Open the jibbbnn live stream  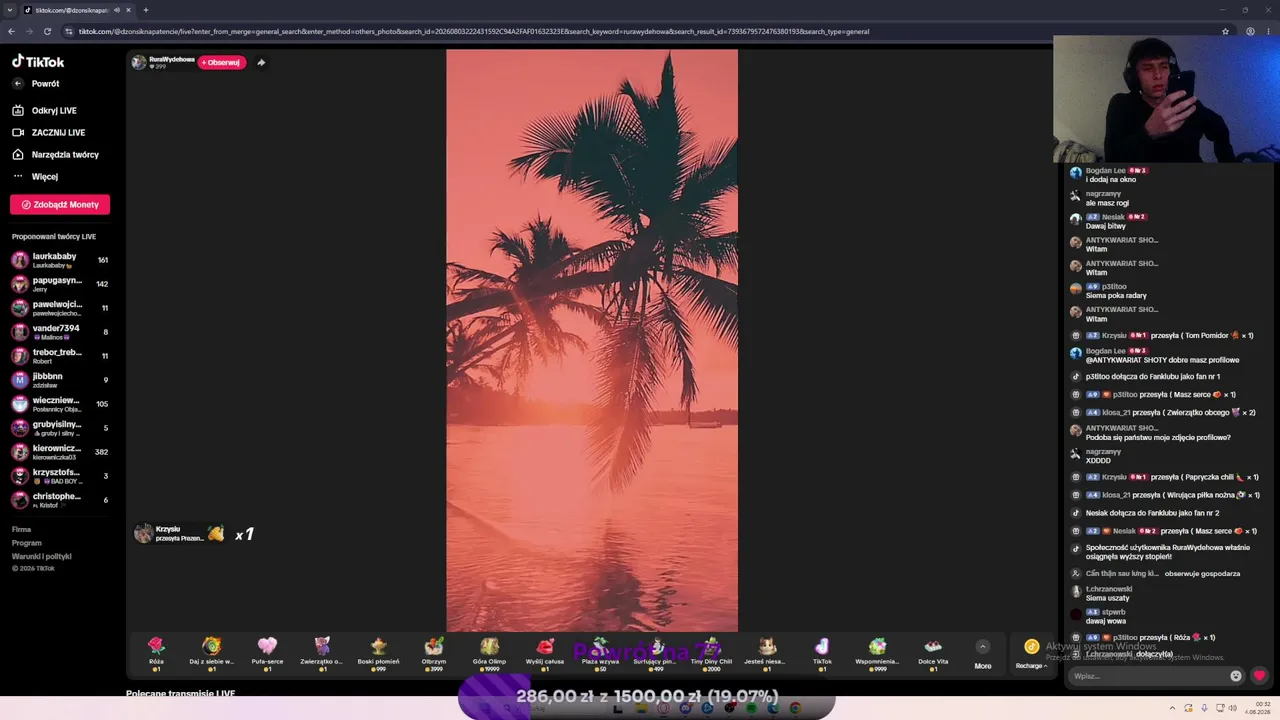[x=60, y=380]
